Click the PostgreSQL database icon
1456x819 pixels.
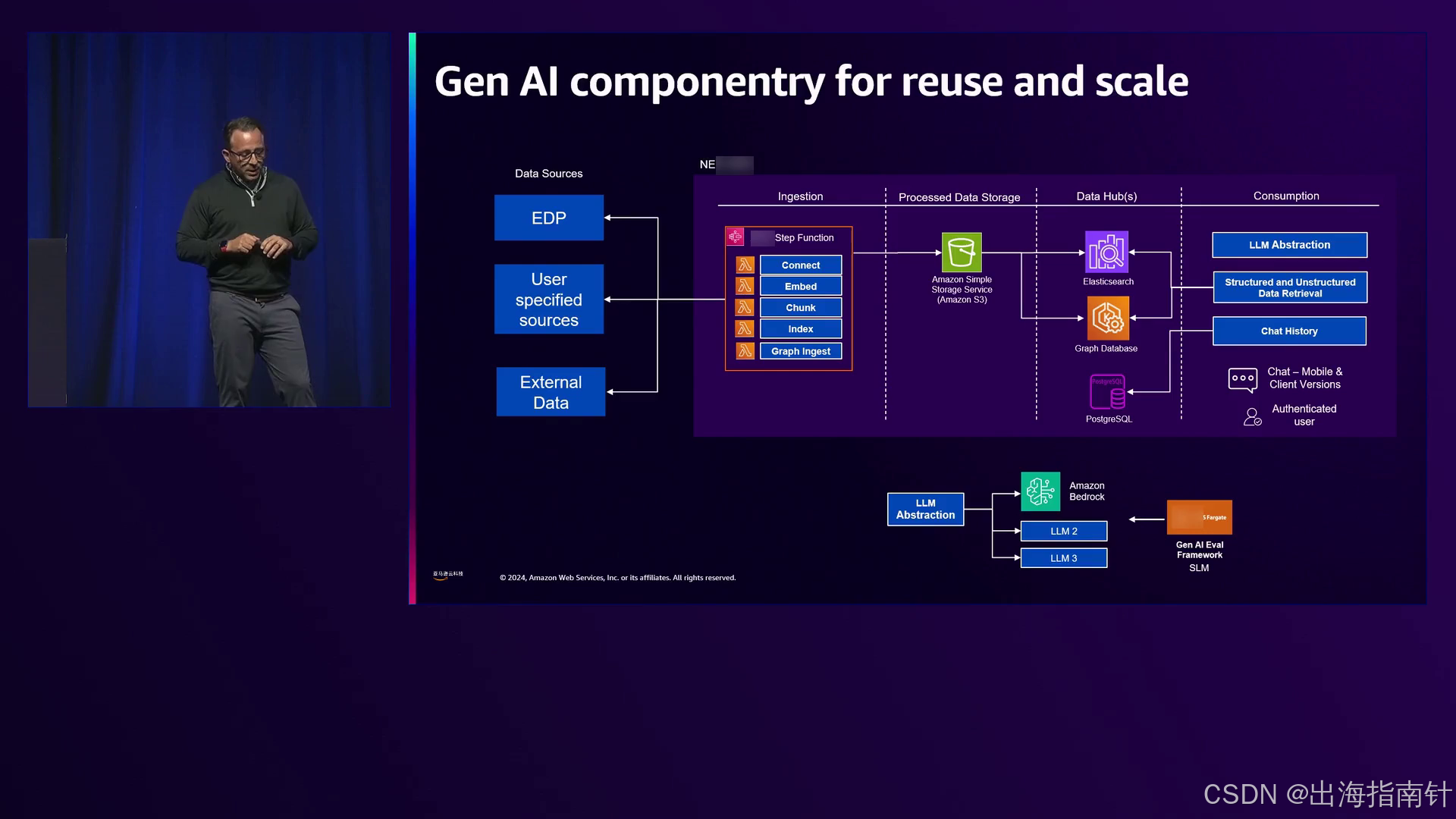tap(1107, 392)
